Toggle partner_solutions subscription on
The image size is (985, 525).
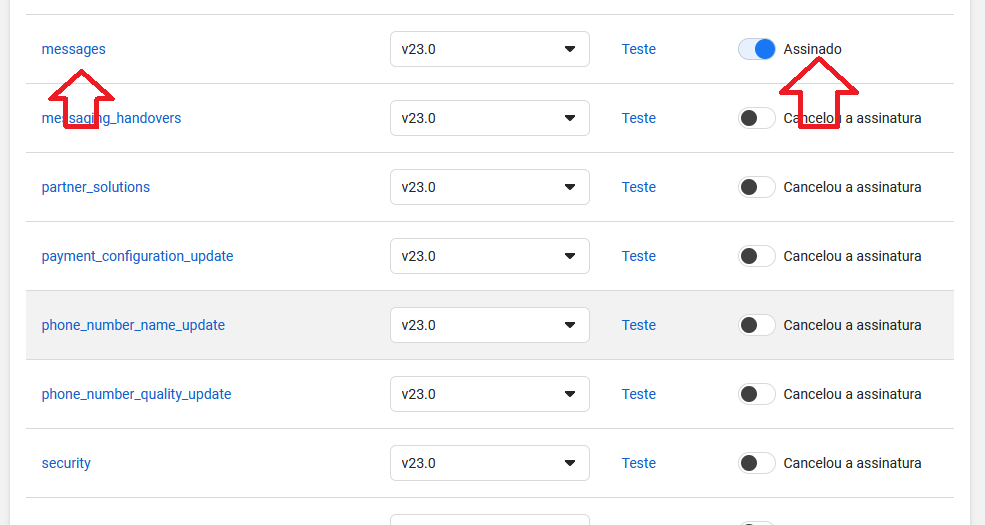(x=756, y=187)
